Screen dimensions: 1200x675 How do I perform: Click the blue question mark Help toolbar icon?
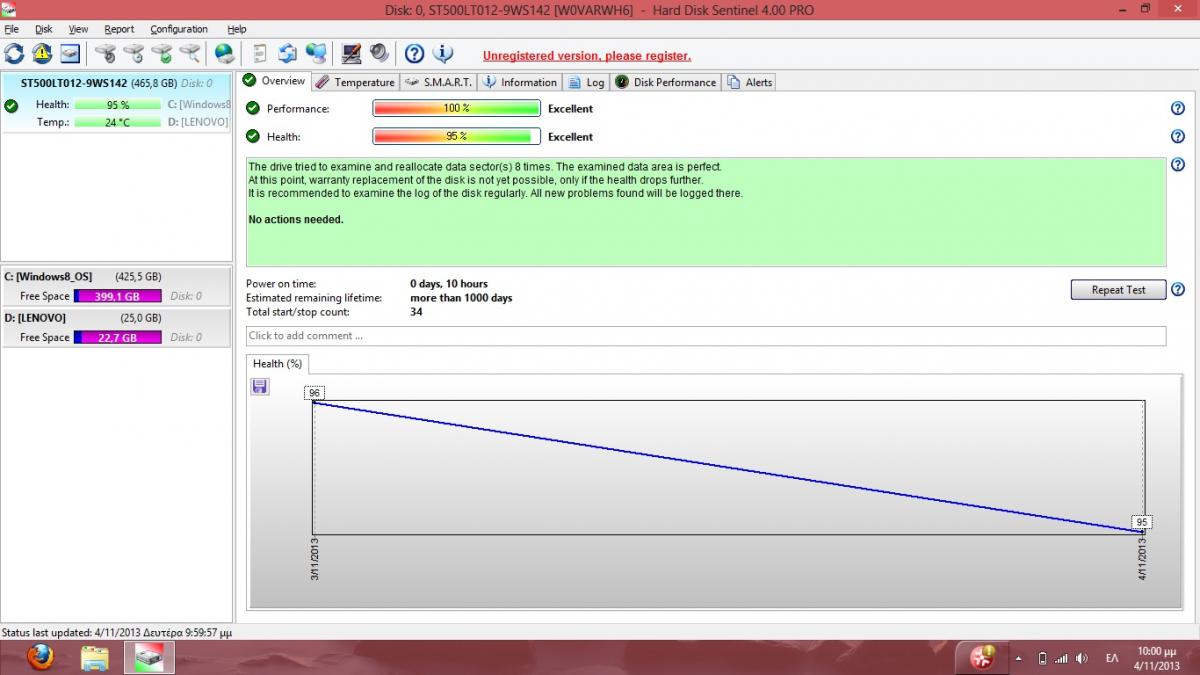click(x=414, y=53)
